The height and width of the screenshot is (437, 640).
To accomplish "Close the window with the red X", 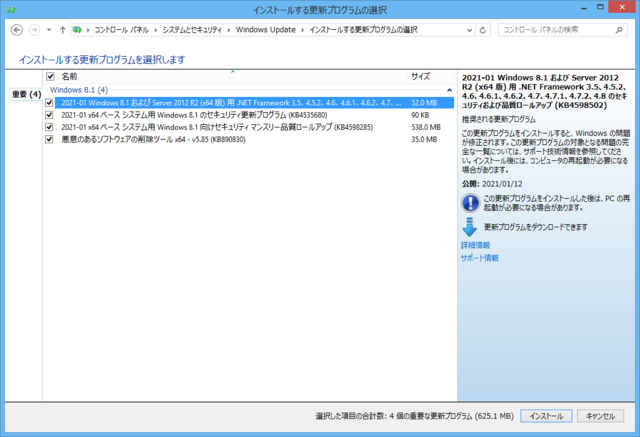I will [x=622, y=7].
